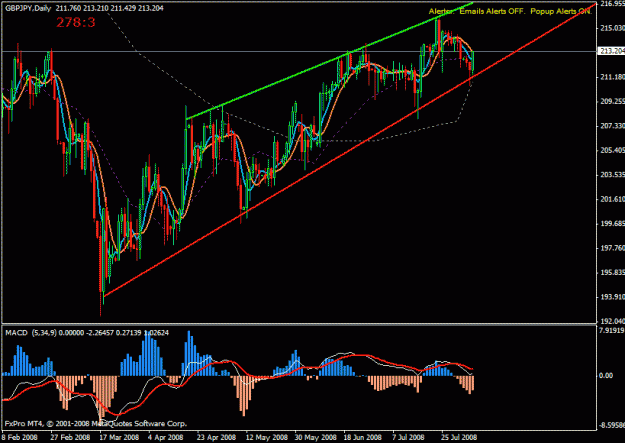Click the 205.405 price axis label
The image size is (625, 443).
612,150
